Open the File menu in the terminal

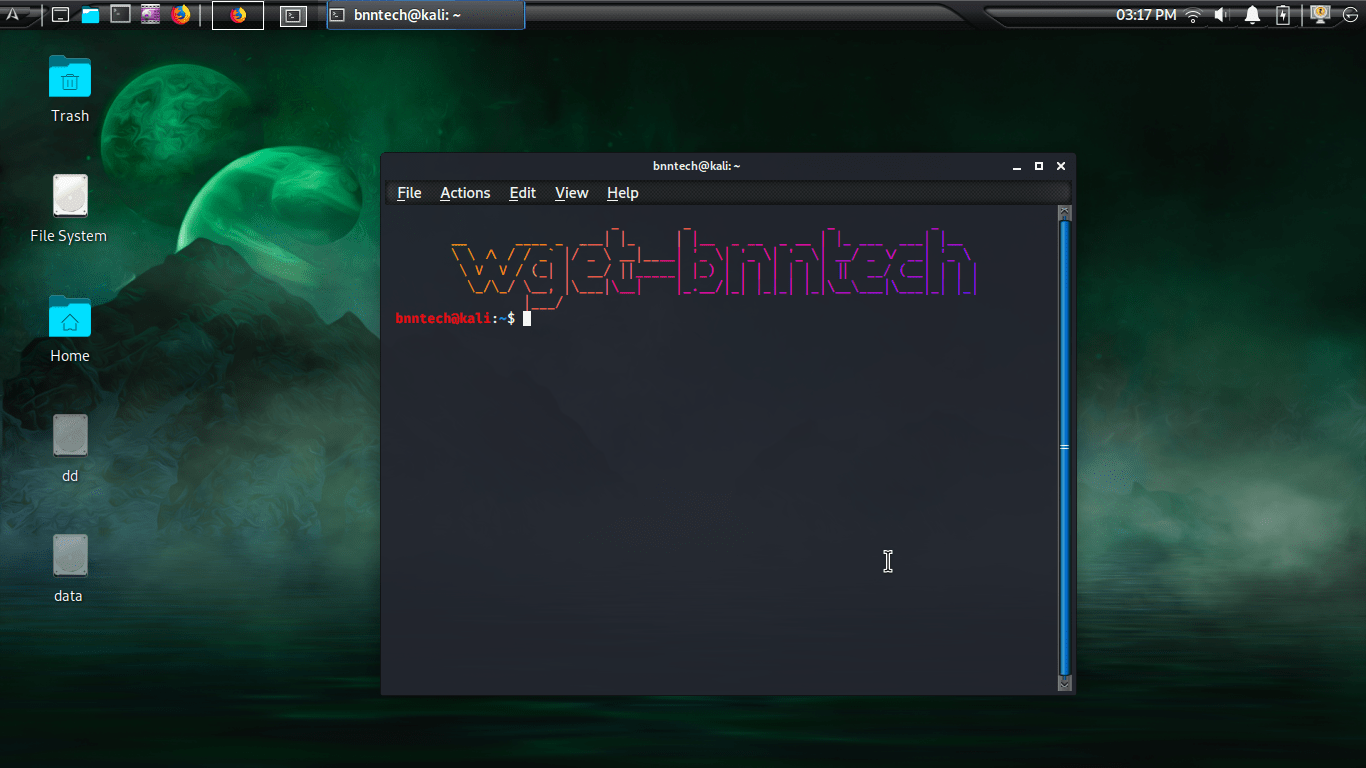408,192
